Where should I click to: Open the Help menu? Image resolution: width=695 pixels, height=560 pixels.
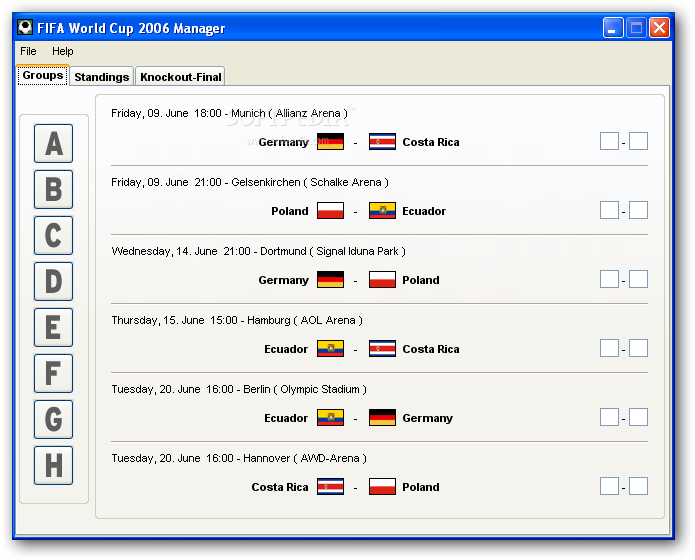(62, 51)
